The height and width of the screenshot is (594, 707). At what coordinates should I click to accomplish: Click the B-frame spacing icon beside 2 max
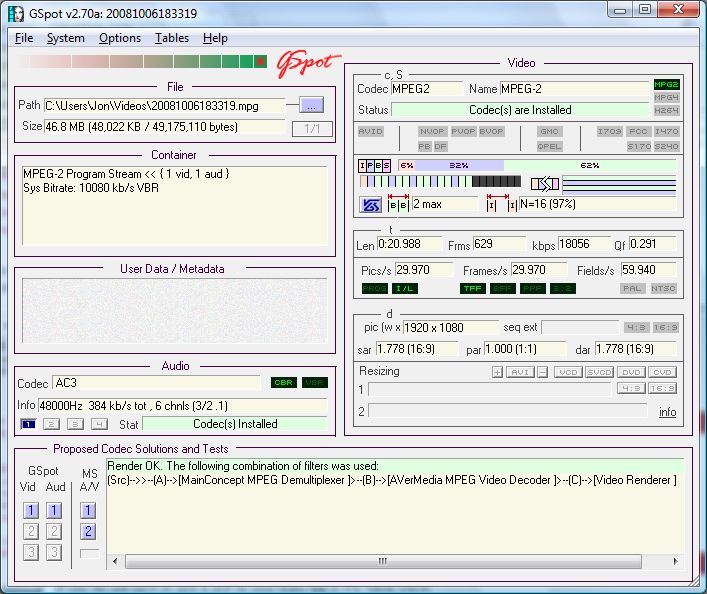[x=399, y=203]
